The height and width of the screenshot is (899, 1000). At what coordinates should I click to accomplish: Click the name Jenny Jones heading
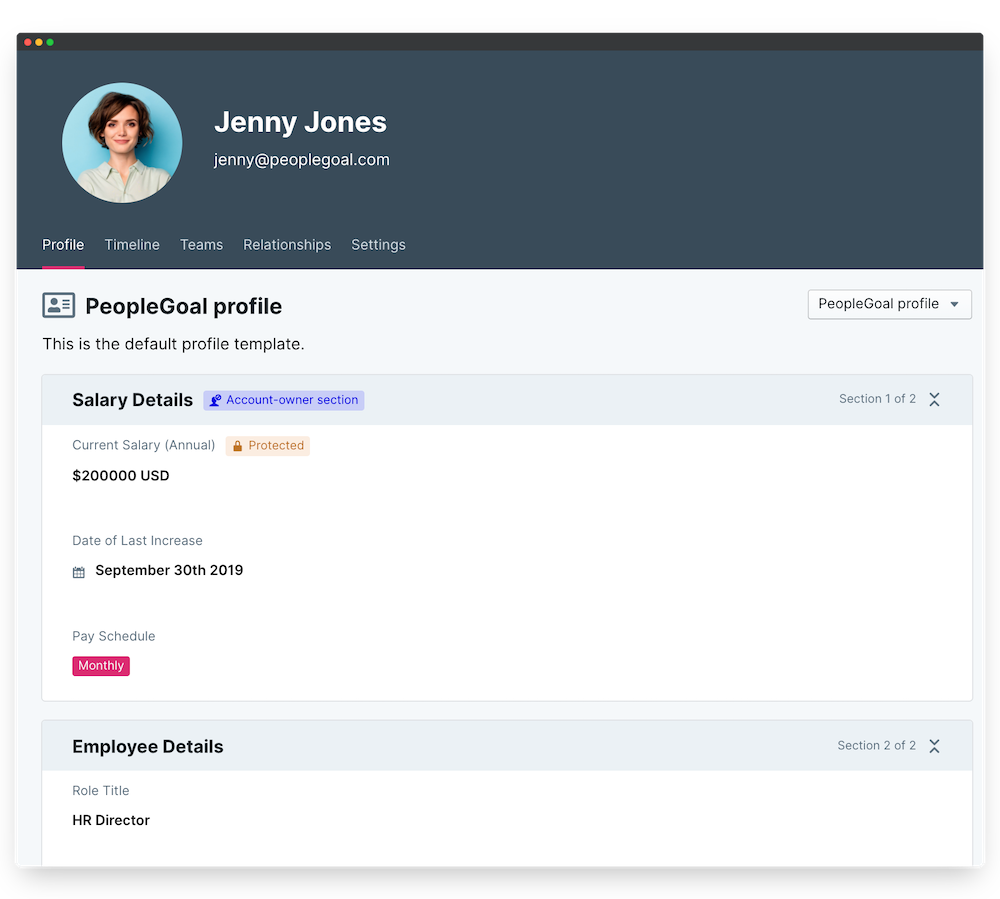click(x=300, y=122)
